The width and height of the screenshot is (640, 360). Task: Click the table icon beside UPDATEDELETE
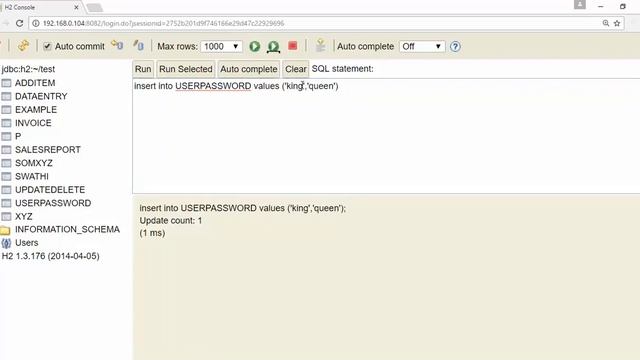[6, 190]
